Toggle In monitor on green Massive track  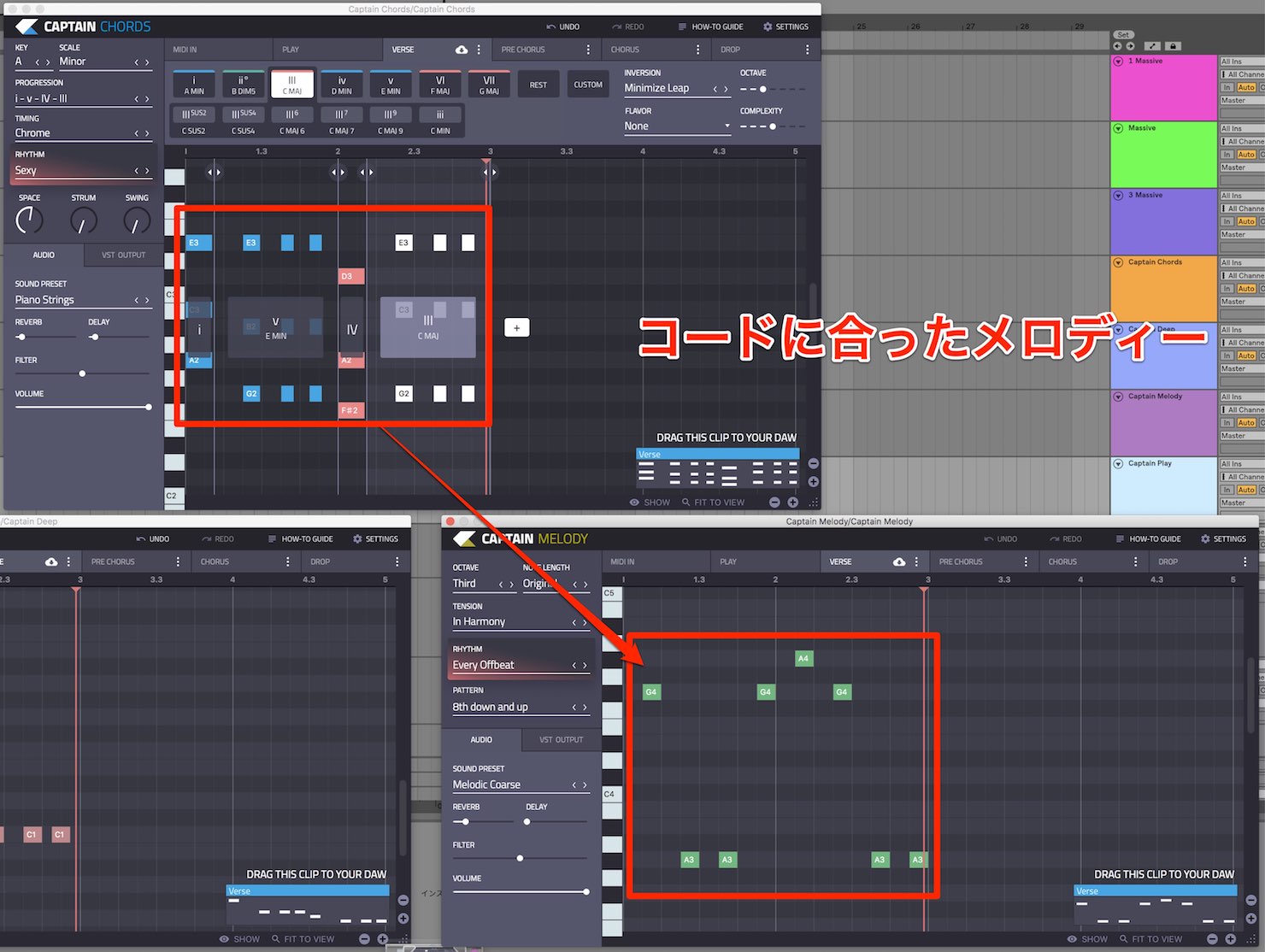(x=1227, y=155)
